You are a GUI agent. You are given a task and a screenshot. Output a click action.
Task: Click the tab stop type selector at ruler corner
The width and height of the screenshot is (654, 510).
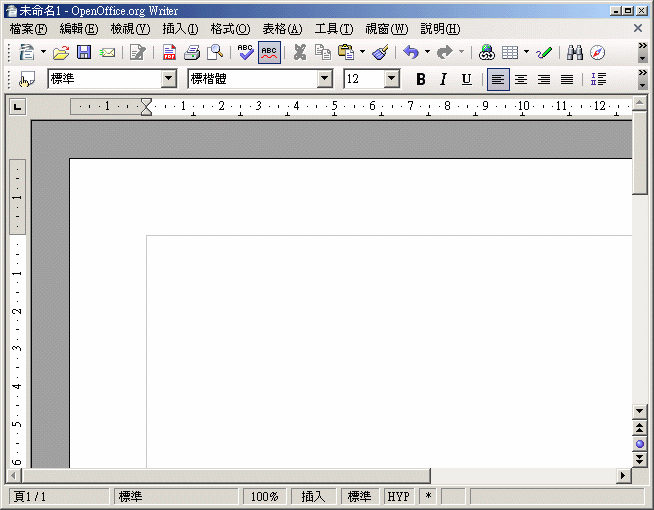pos(18,107)
